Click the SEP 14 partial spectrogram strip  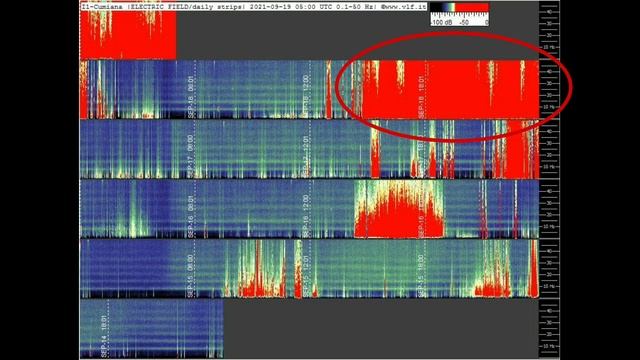152,329
